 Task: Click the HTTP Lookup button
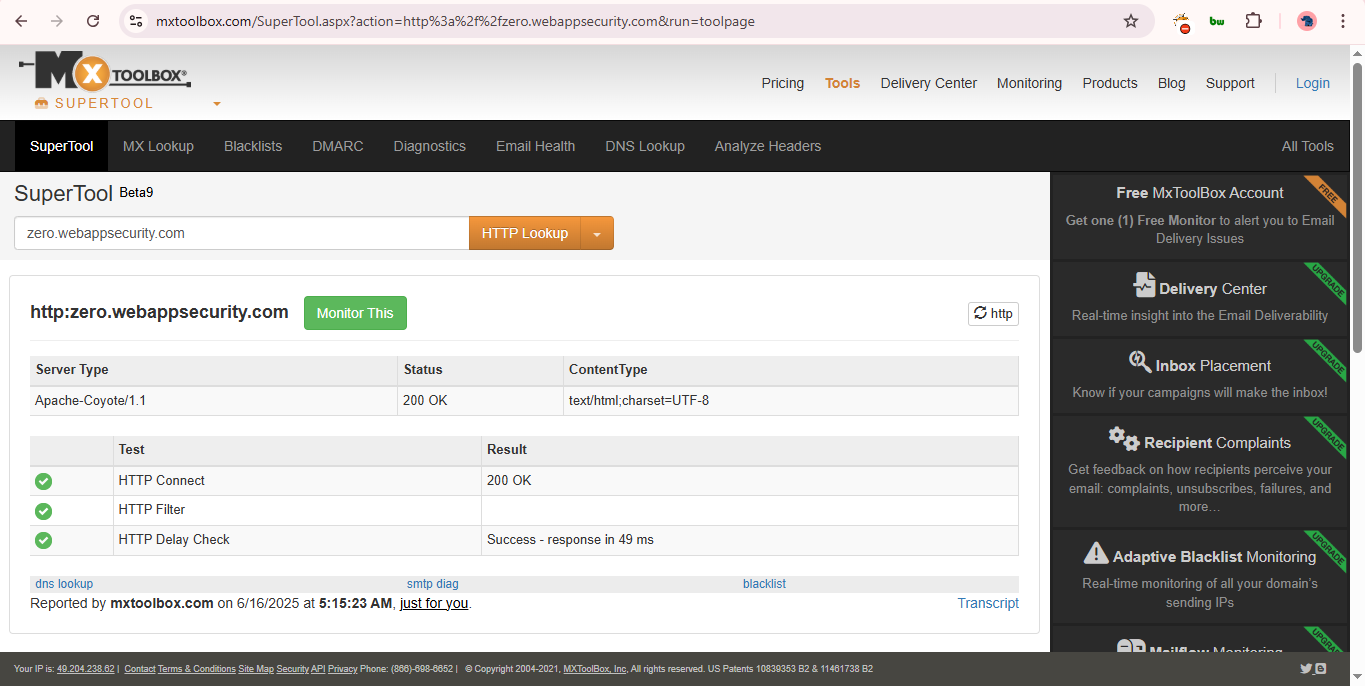point(525,233)
